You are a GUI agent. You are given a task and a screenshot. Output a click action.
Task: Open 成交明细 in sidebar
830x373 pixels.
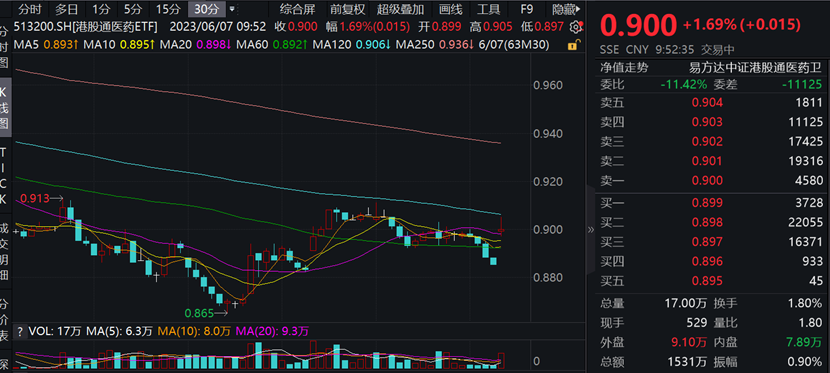pos(4,252)
